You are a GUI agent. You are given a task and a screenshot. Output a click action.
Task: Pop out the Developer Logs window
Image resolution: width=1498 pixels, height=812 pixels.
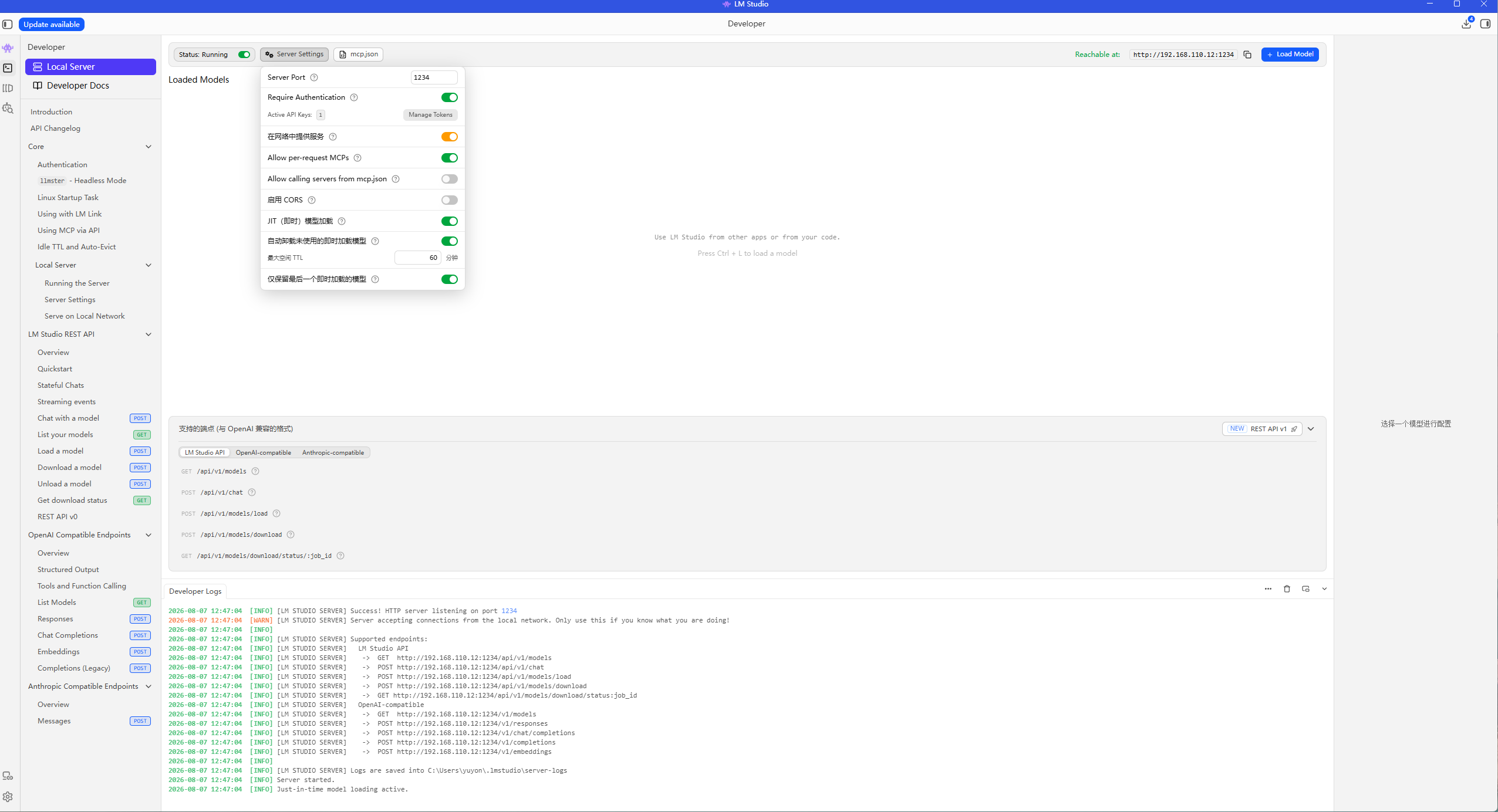(x=1305, y=589)
